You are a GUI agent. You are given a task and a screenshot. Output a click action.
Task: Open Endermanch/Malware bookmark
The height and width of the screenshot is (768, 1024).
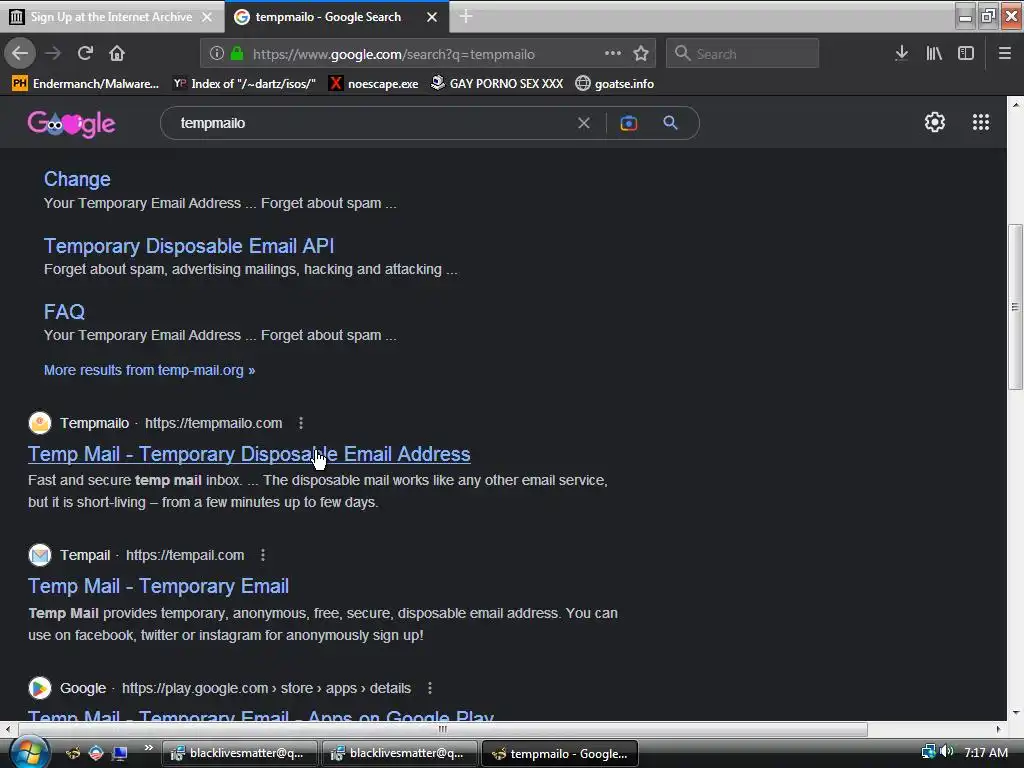pyautogui.click(x=86, y=84)
